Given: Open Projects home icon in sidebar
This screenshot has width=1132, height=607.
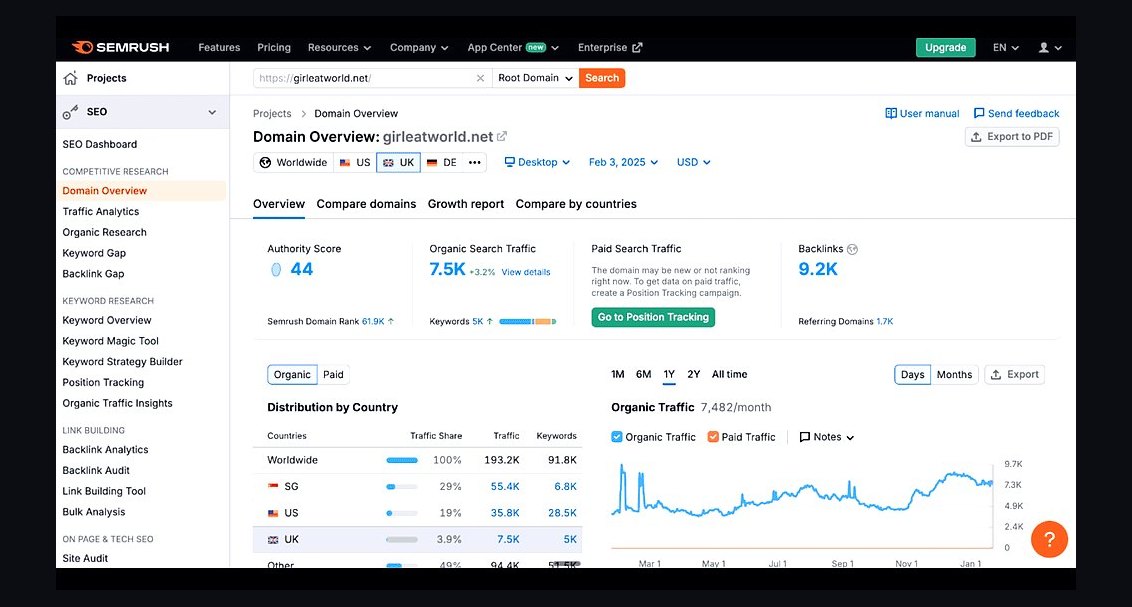Looking at the screenshot, I should (x=70, y=78).
